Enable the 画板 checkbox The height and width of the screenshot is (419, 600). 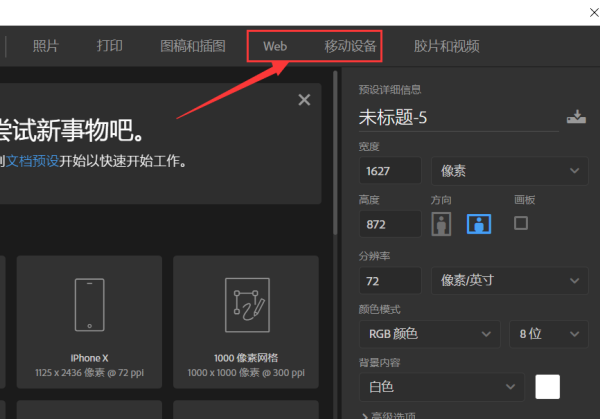tap(520, 223)
